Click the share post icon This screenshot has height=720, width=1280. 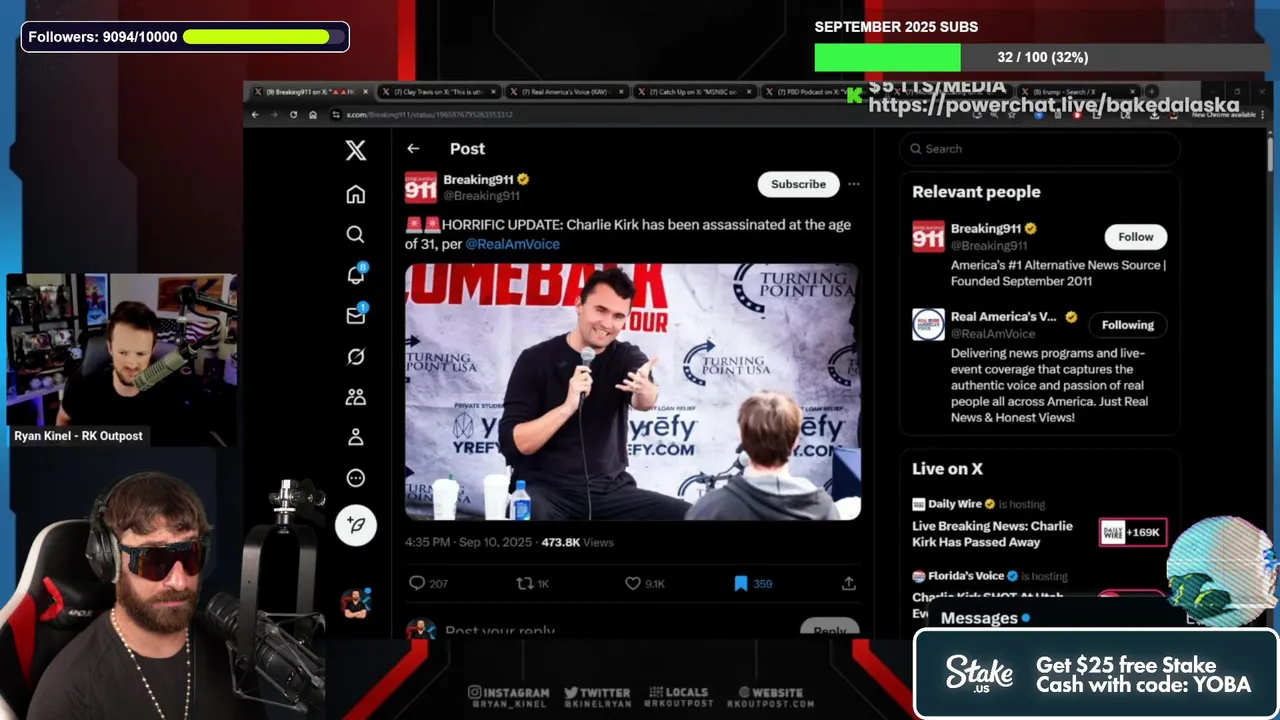click(849, 583)
